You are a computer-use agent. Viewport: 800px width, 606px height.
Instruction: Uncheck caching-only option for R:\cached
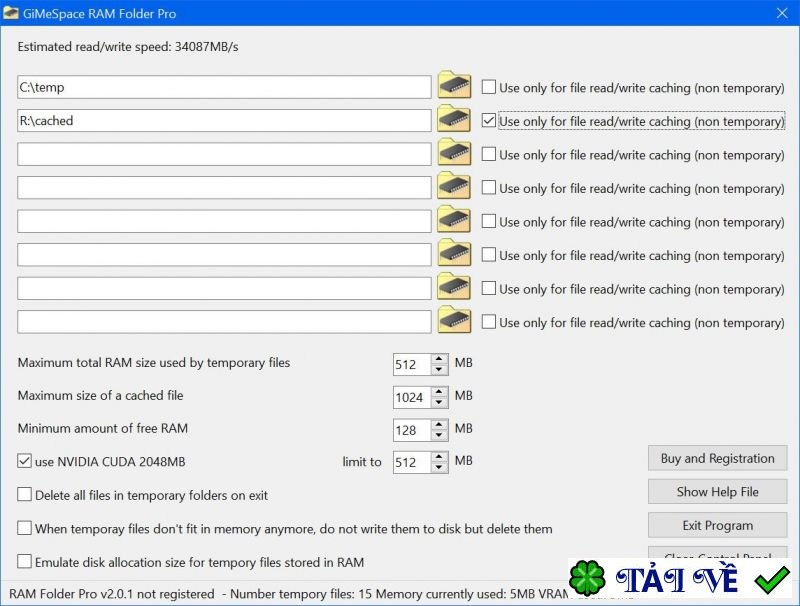pos(489,120)
